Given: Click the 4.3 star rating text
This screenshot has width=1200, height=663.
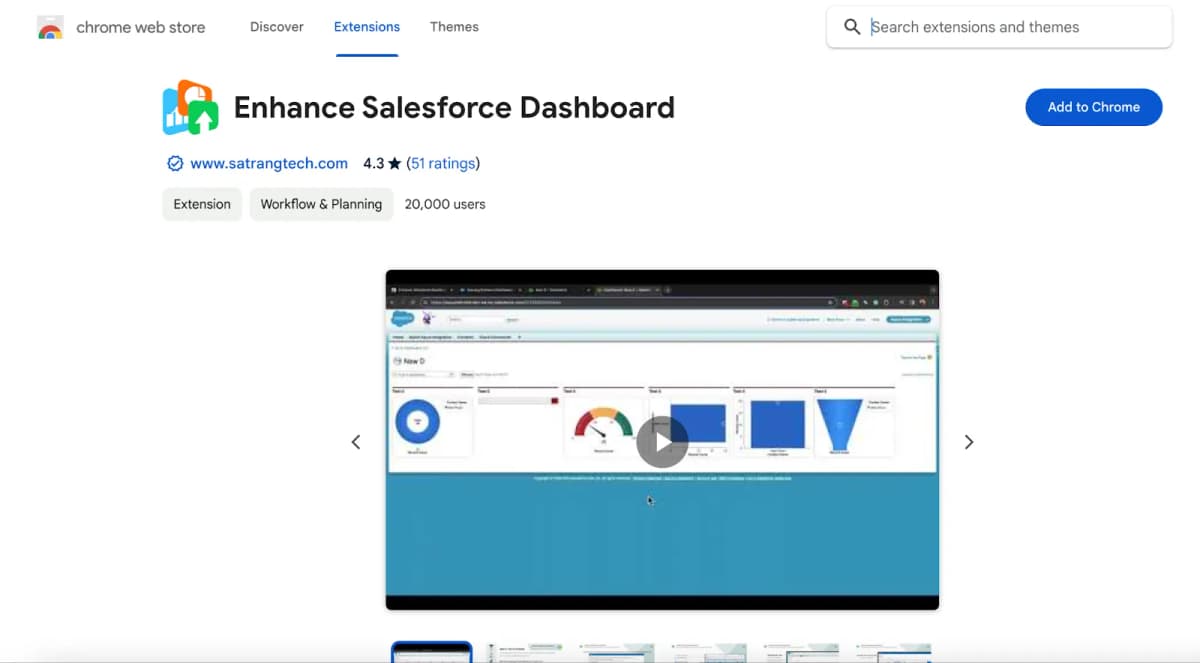Looking at the screenshot, I should click(382, 163).
